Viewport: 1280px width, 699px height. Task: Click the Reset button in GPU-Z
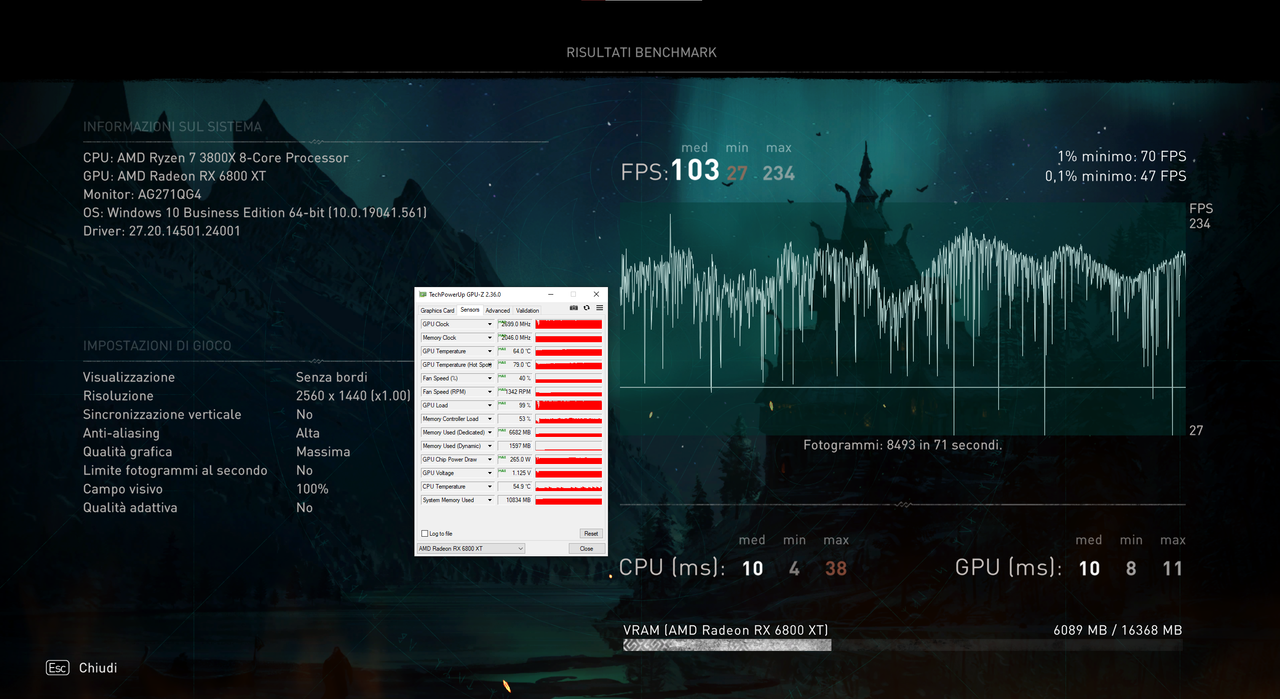pos(591,534)
